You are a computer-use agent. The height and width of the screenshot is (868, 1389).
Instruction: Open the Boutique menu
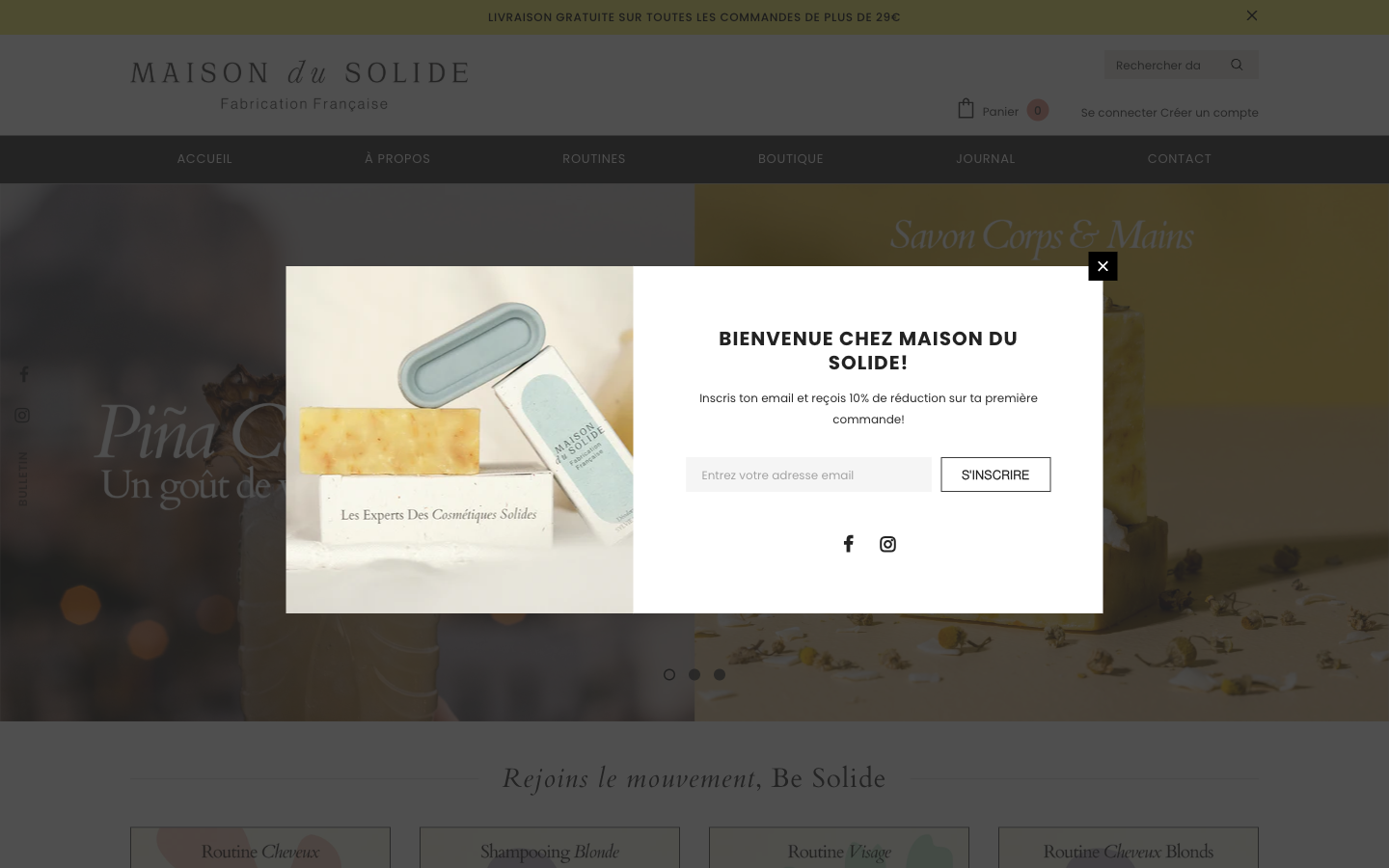(791, 159)
